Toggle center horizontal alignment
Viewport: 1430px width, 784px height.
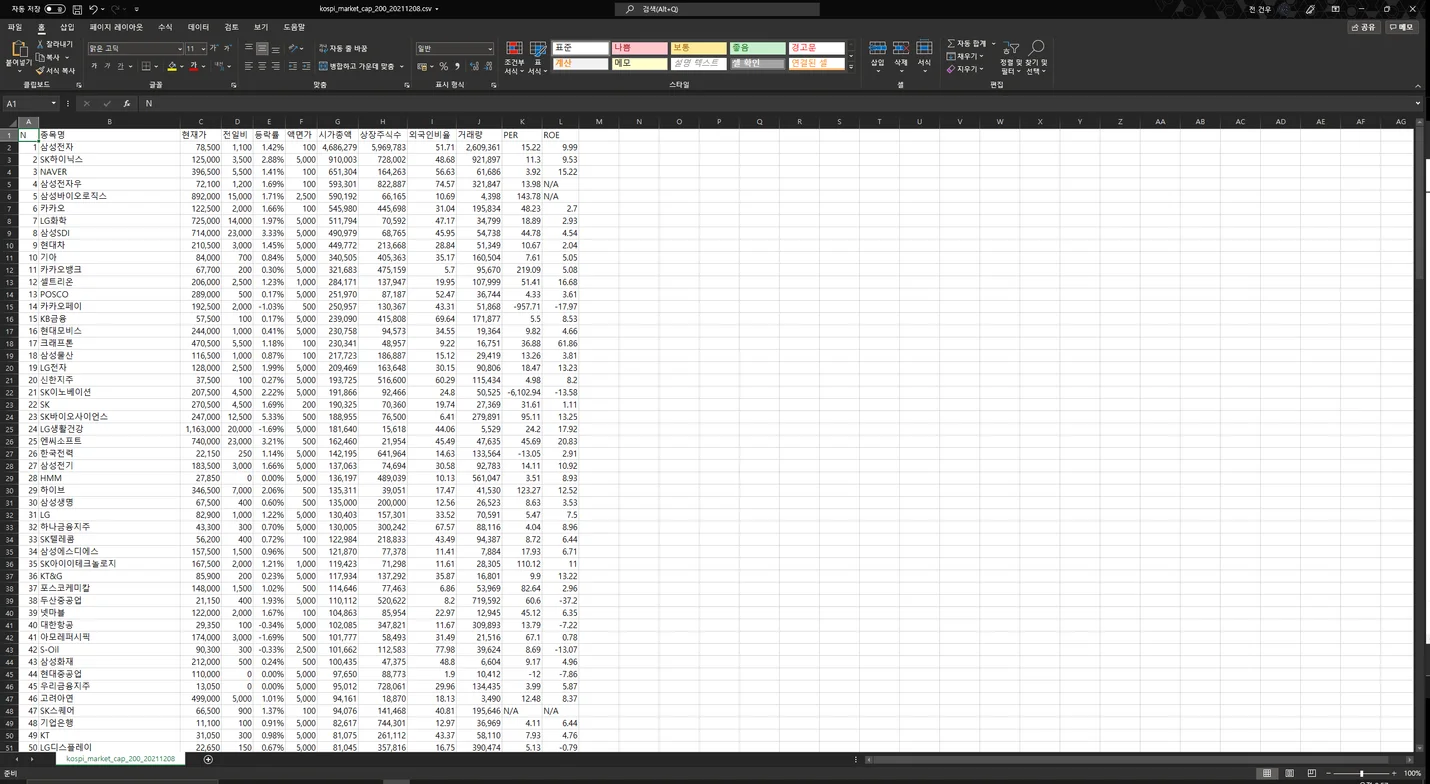click(x=262, y=67)
